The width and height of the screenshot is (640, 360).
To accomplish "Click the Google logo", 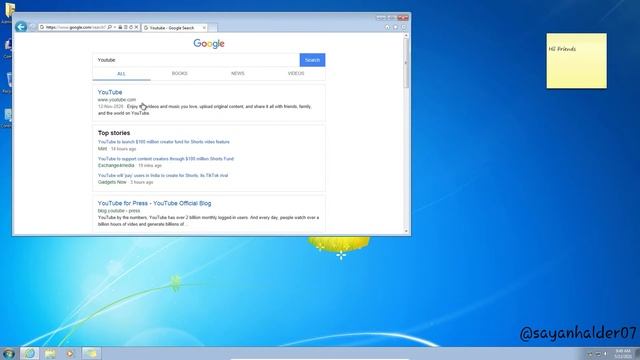I will click(x=209, y=44).
